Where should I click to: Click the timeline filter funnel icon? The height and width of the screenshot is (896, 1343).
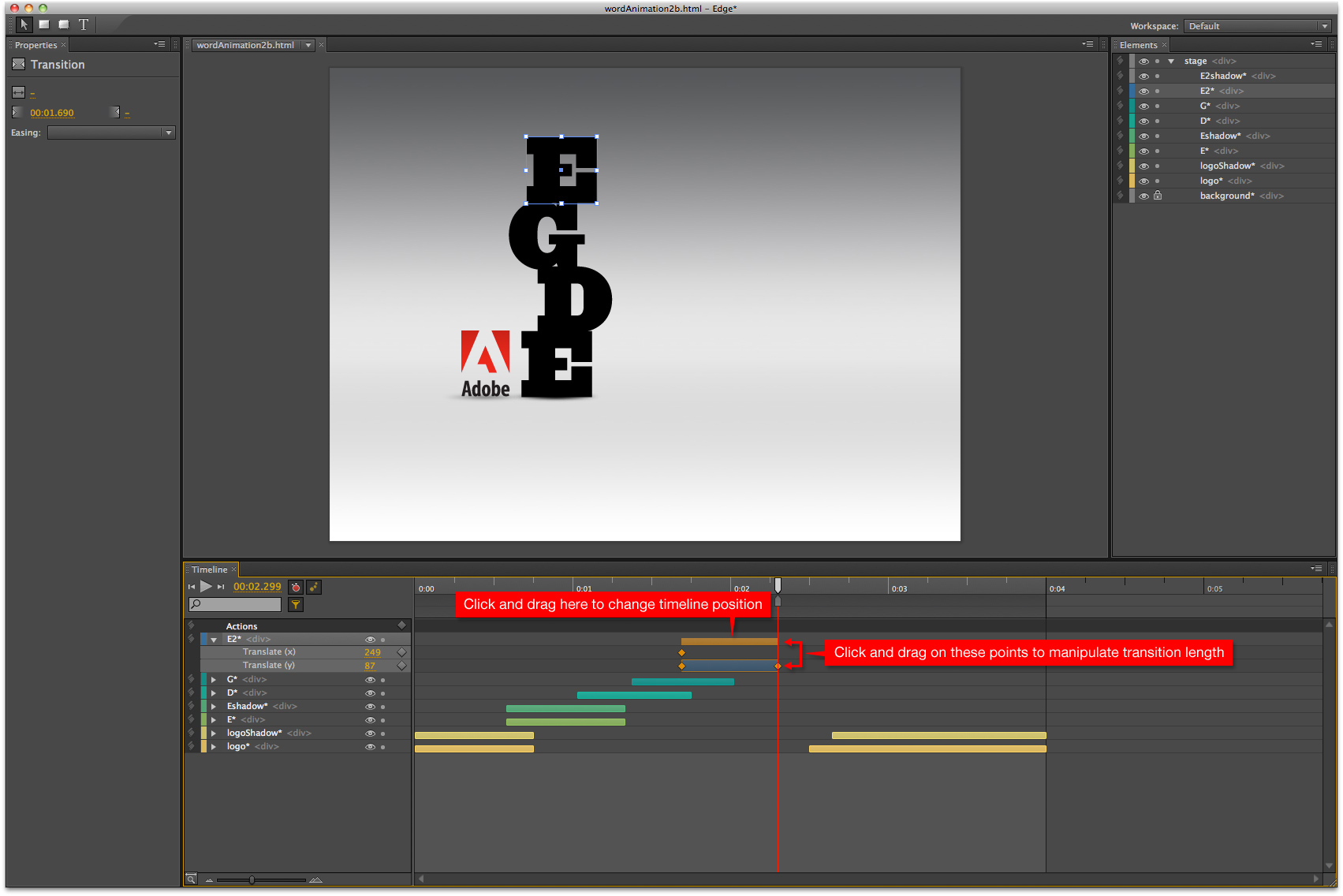(x=296, y=605)
